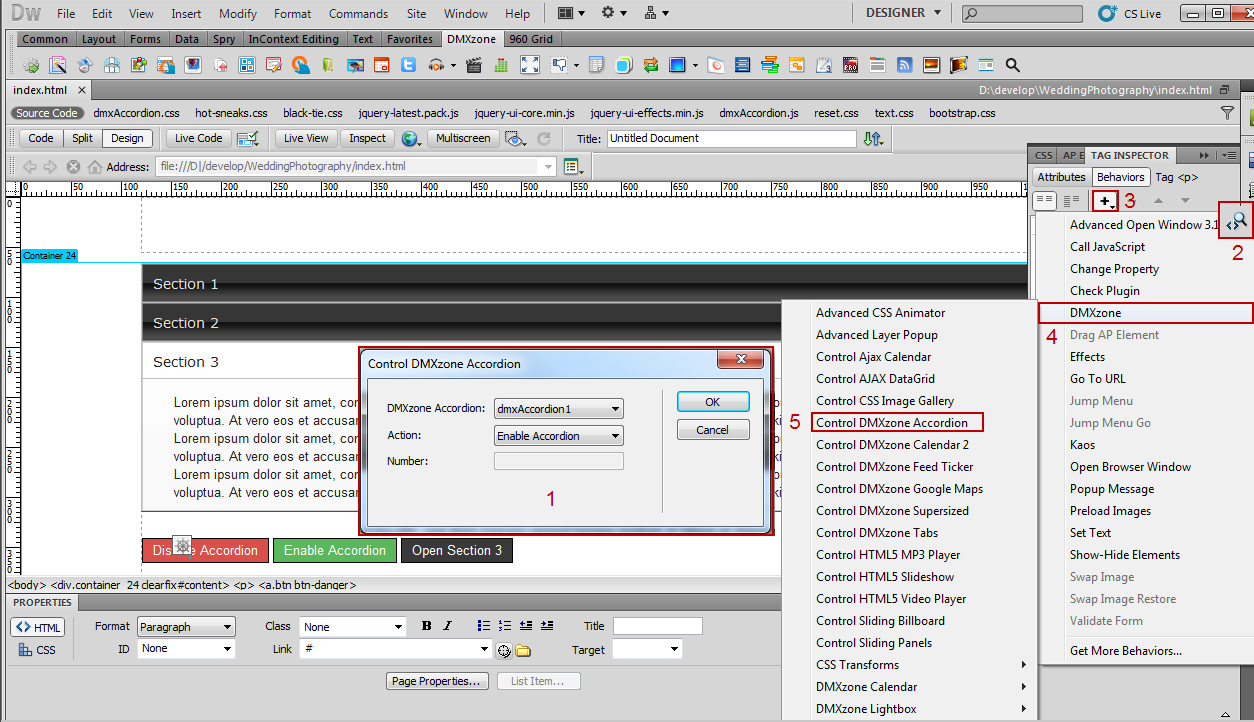The height and width of the screenshot is (722, 1254).
Task: Toggle Live Code mode
Action: tap(199, 139)
